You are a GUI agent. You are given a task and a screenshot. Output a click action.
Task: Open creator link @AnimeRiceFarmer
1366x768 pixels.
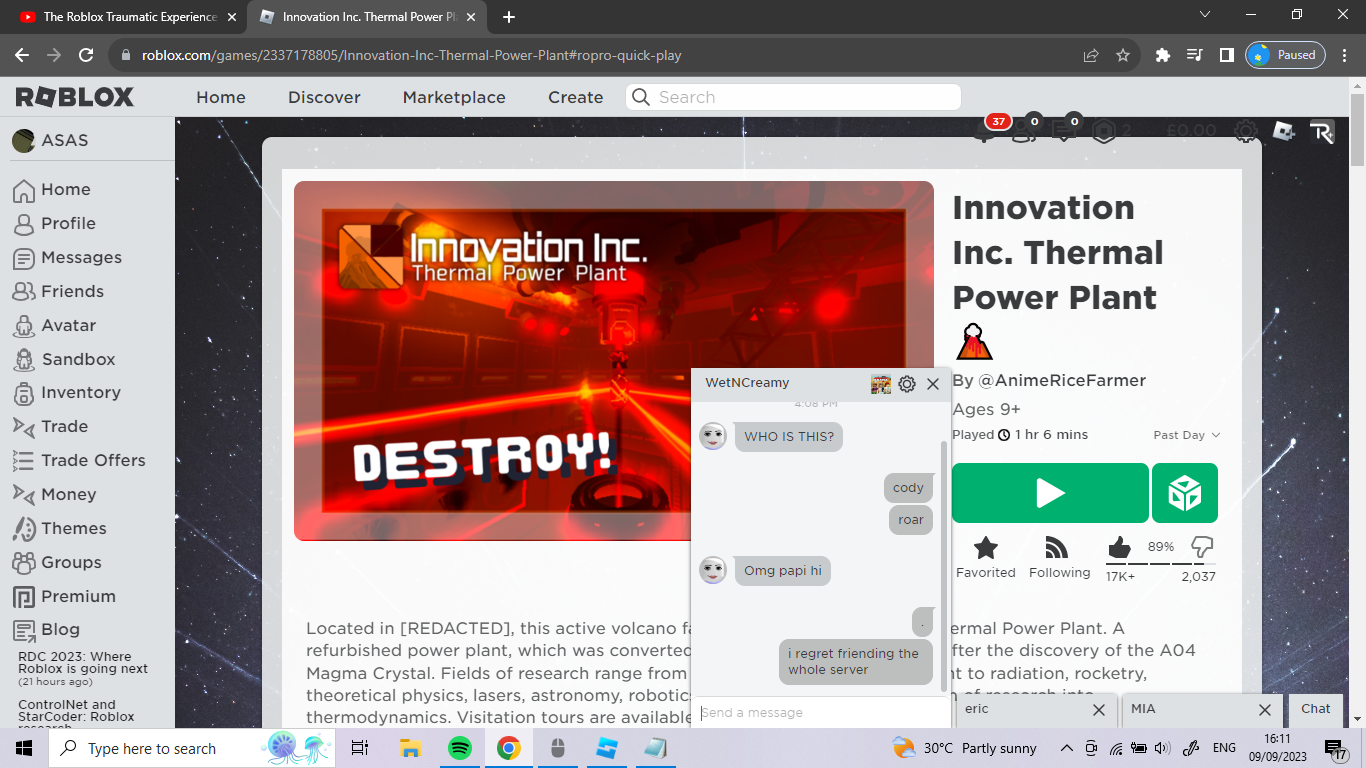point(1062,380)
